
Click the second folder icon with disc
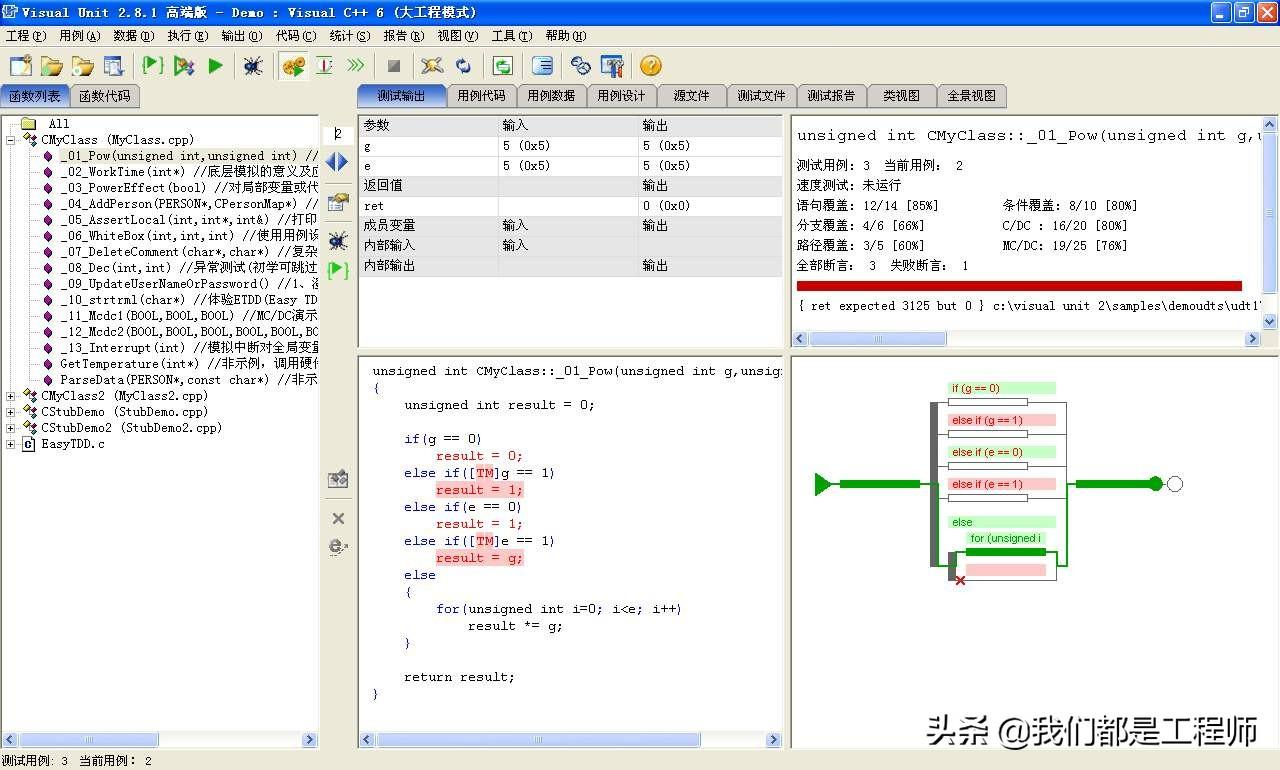[82, 66]
